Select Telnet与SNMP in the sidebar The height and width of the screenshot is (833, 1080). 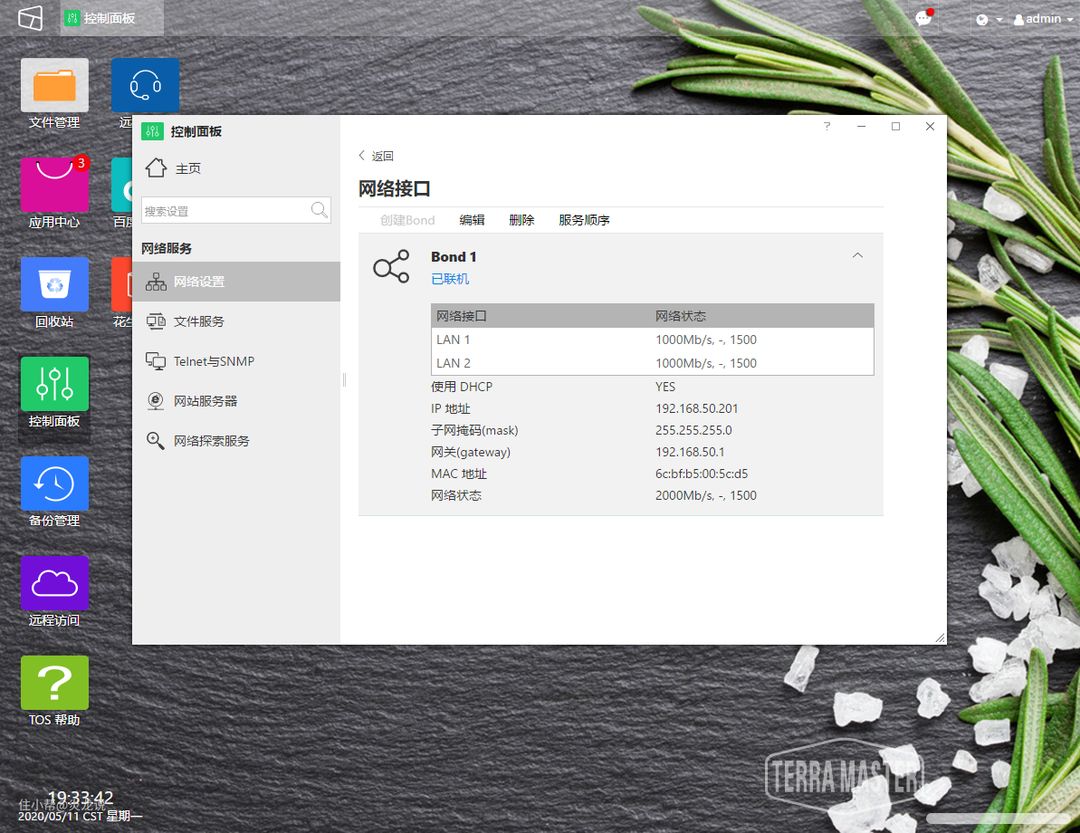click(213, 361)
